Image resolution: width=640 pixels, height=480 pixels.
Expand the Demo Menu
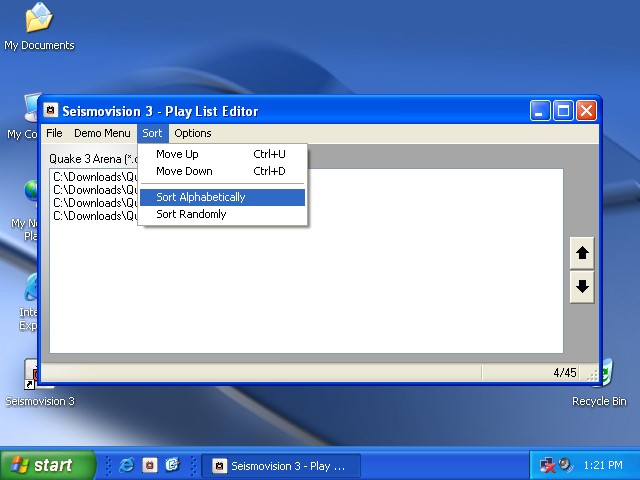coord(102,133)
